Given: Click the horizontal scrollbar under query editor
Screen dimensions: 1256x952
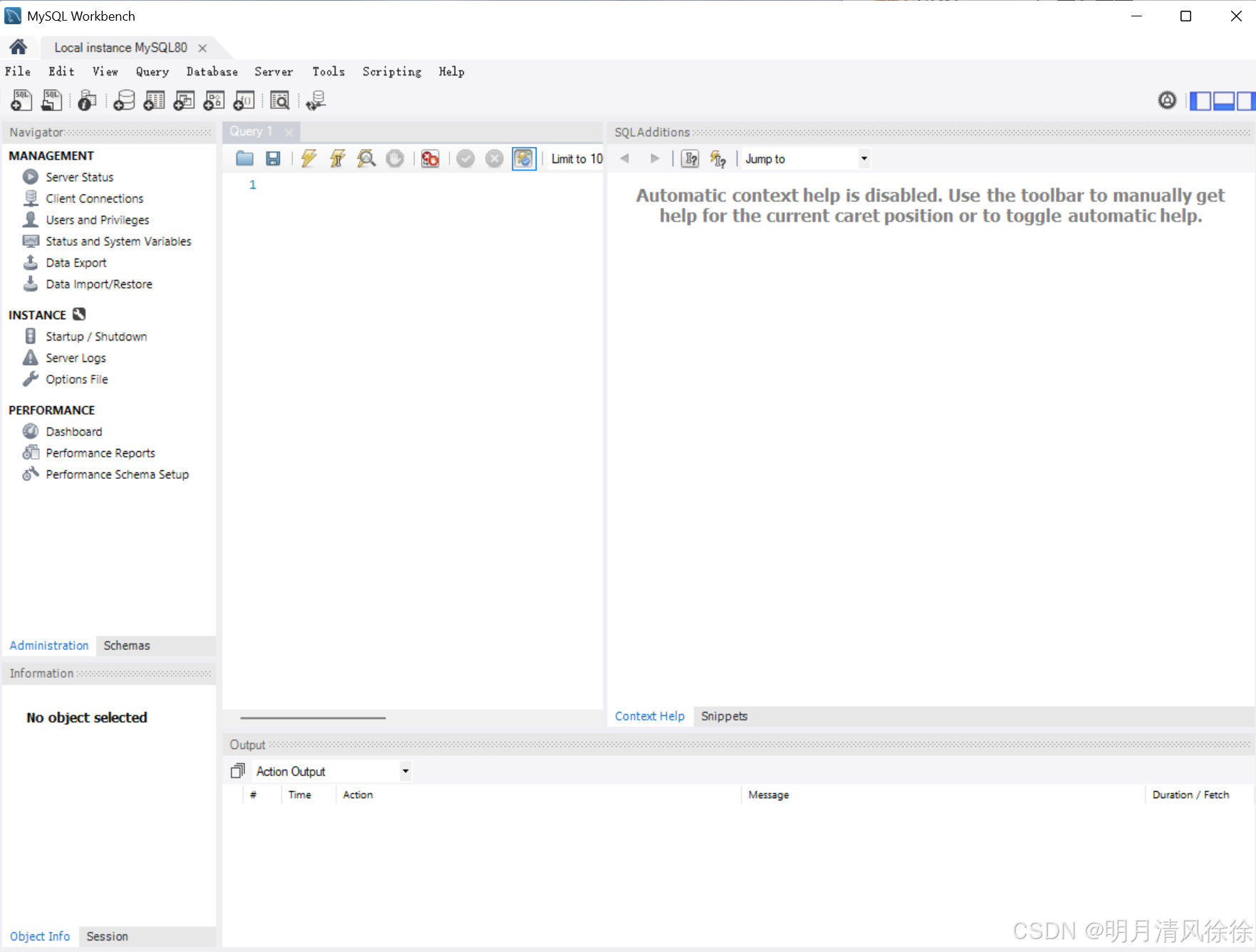Looking at the screenshot, I should (x=313, y=718).
